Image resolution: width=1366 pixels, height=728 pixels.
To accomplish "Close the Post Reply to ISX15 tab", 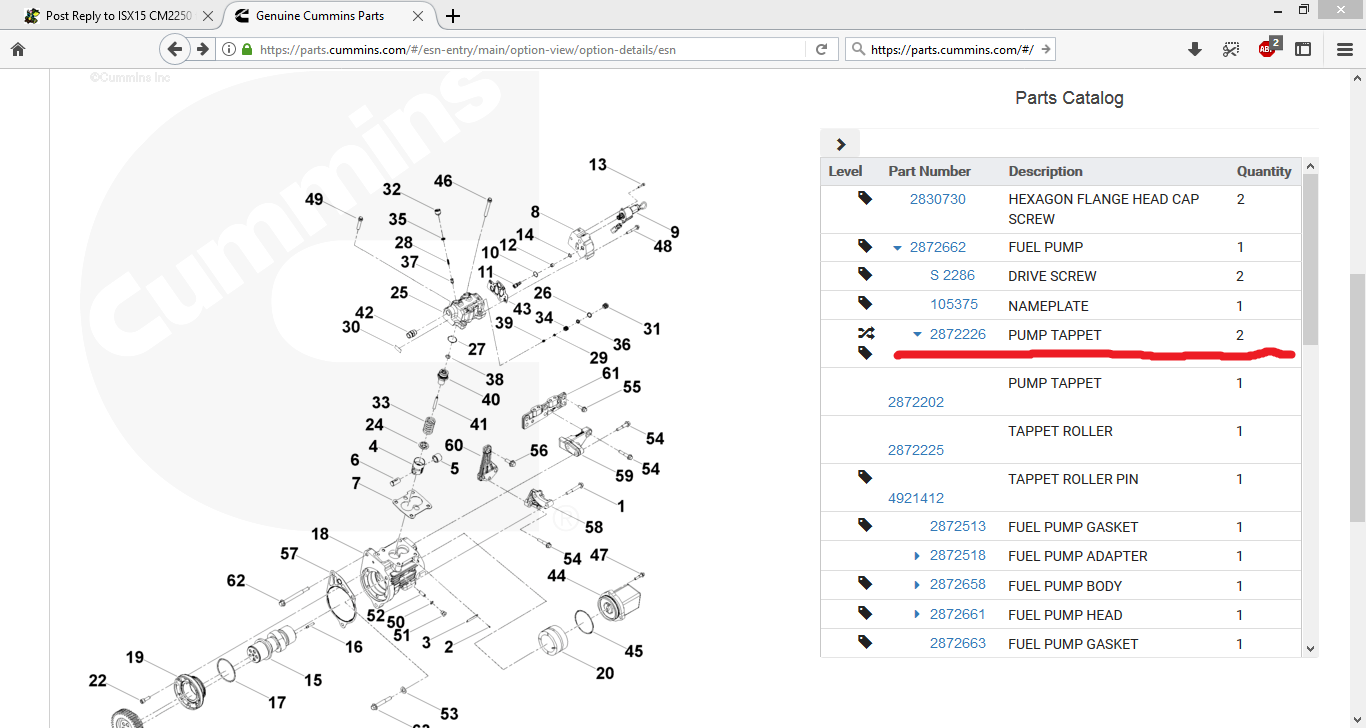I will [207, 16].
